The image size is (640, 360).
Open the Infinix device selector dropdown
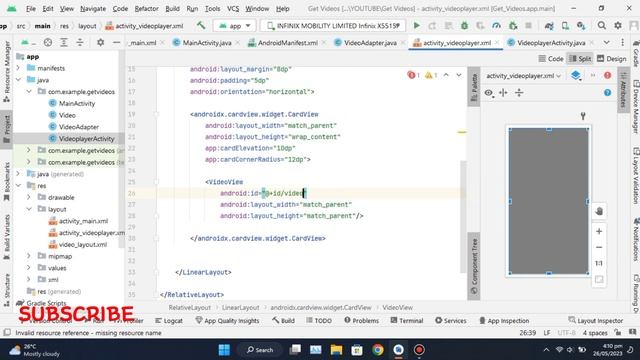point(333,26)
